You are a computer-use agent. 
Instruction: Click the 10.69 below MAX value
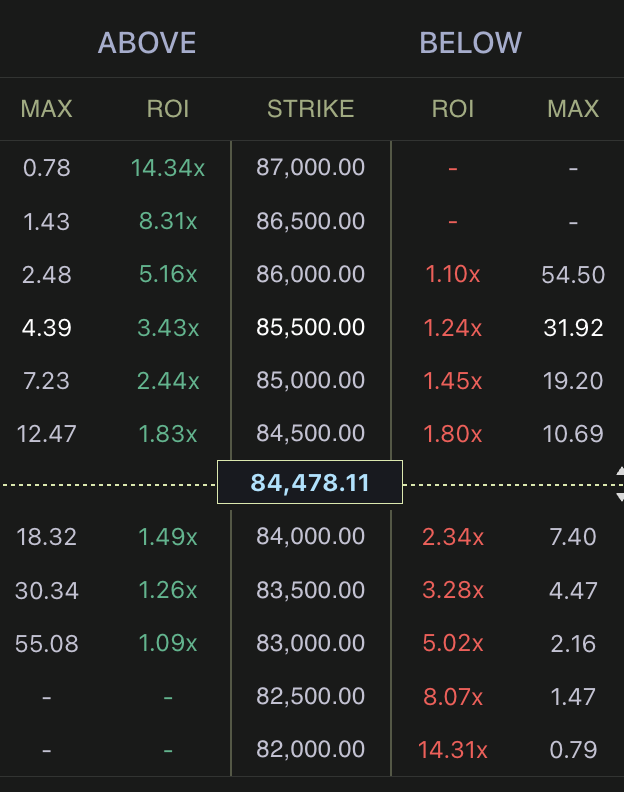pyautogui.click(x=573, y=434)
